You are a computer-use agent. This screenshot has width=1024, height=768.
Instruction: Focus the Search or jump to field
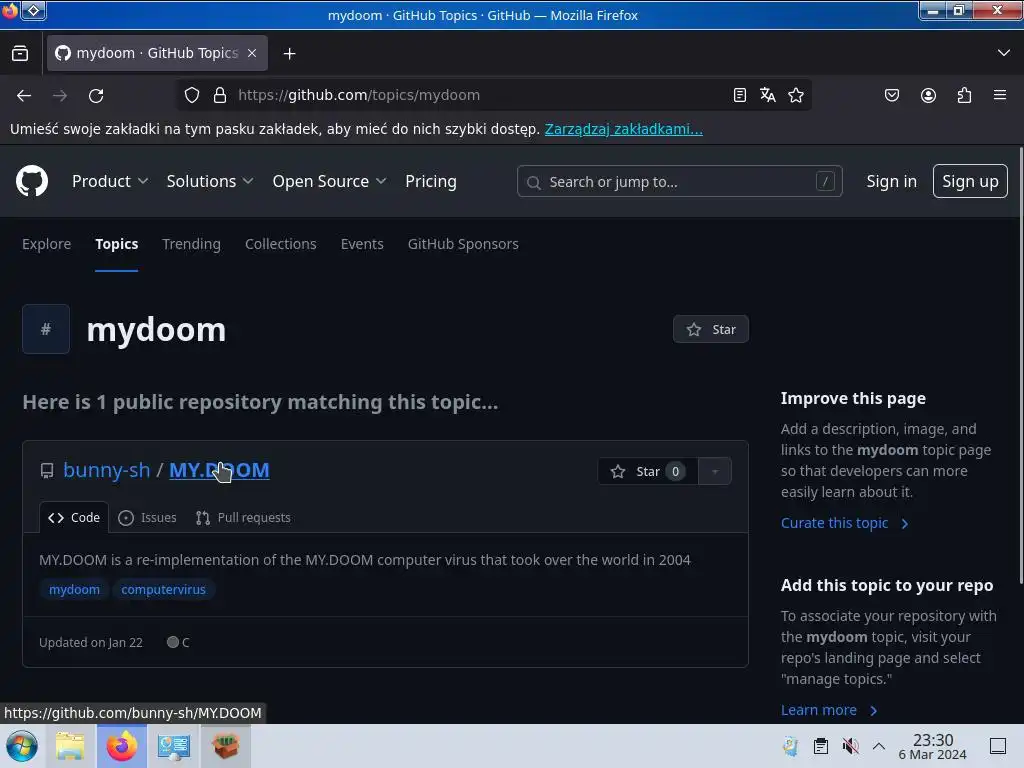[x=679, y=182]
